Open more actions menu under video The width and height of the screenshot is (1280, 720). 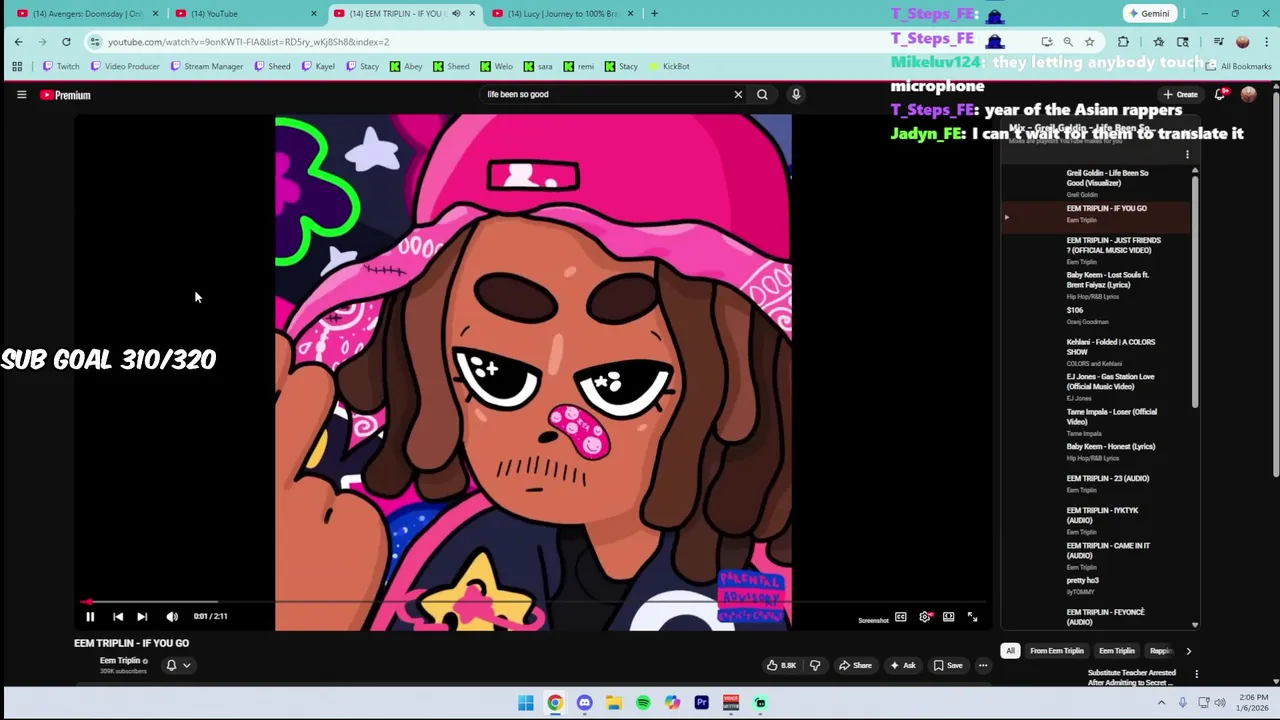[x=983, y=665]
